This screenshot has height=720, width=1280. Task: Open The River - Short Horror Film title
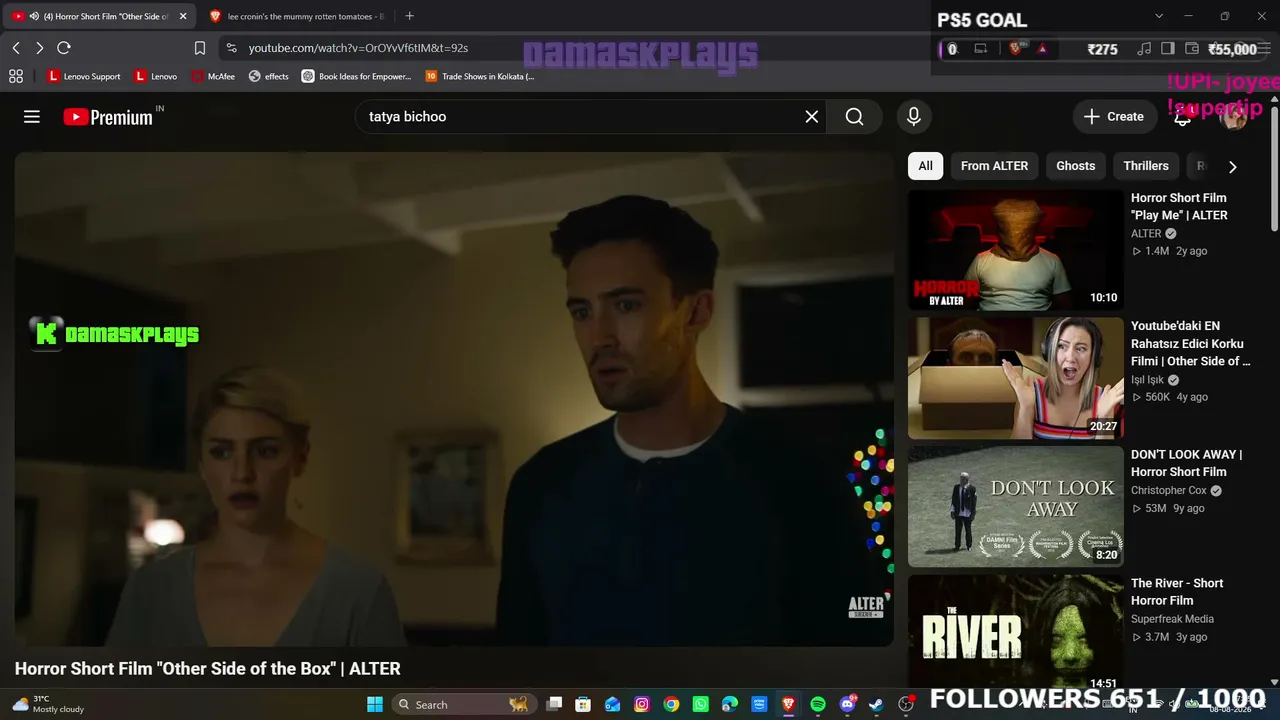[x=1177, y=592]
